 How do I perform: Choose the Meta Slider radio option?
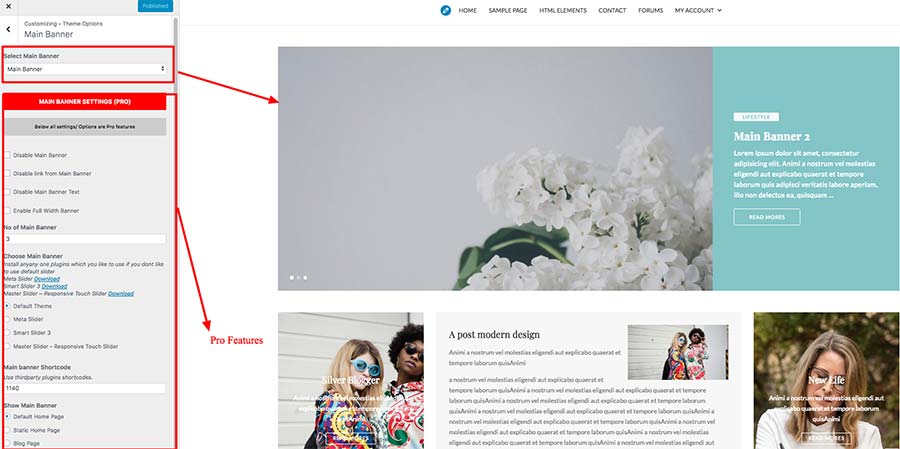point(7,319)
